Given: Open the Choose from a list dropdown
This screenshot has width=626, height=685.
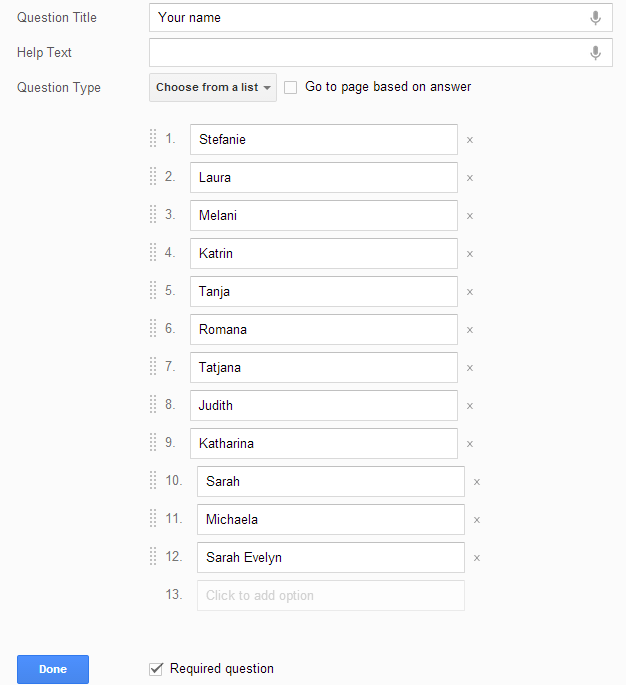Looking at the screenshot, I should (x=213, y=88).
